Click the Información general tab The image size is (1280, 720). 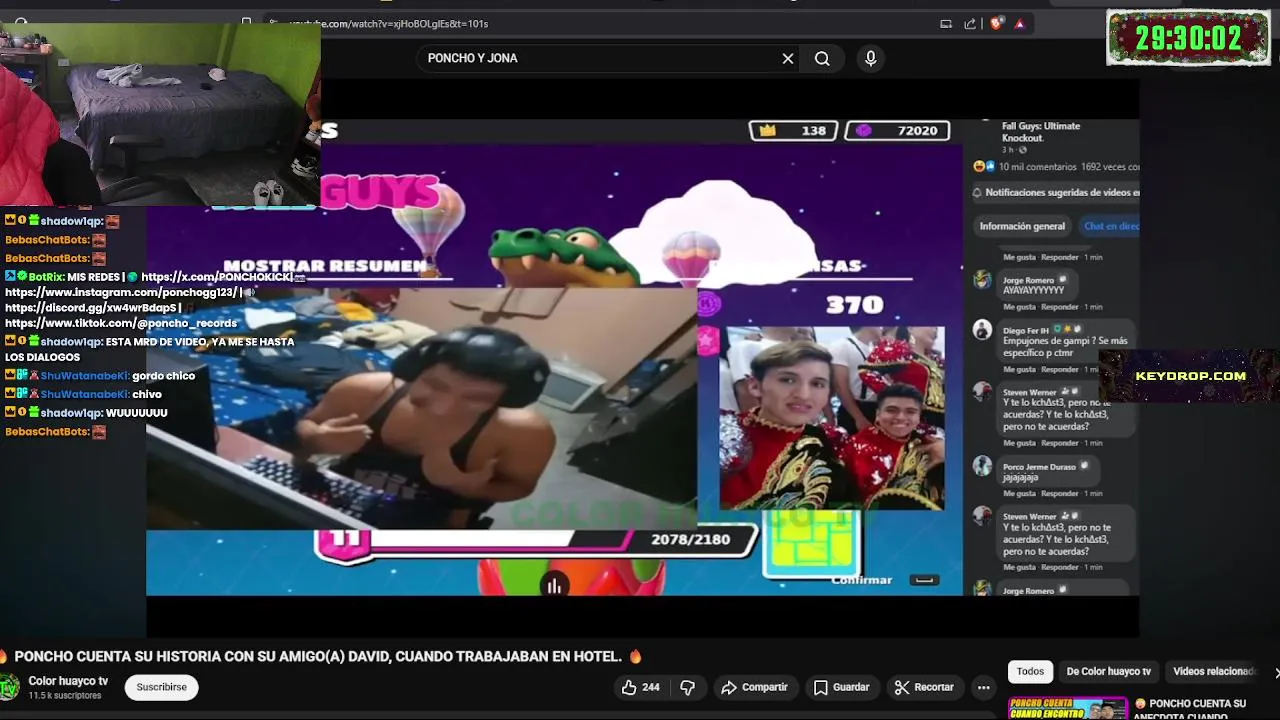[1022, 226]
